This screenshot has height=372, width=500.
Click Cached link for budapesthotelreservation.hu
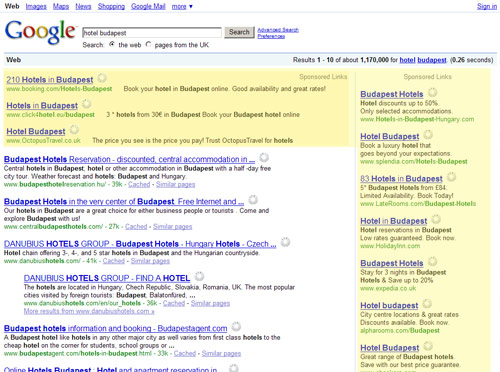point(139,184)
